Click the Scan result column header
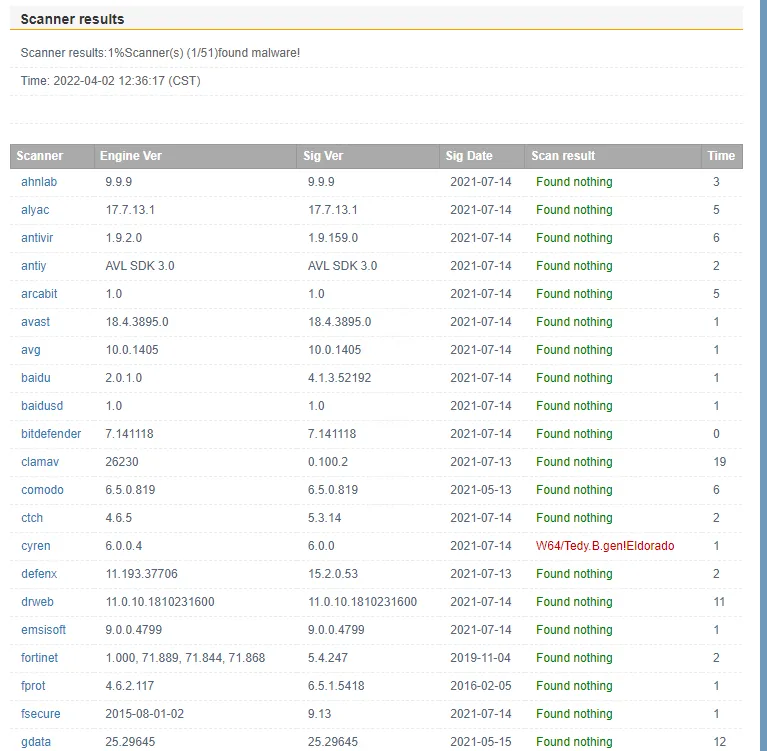Viewport: 767px width, 751px height. pyautogui.click(x=563, y=156)
